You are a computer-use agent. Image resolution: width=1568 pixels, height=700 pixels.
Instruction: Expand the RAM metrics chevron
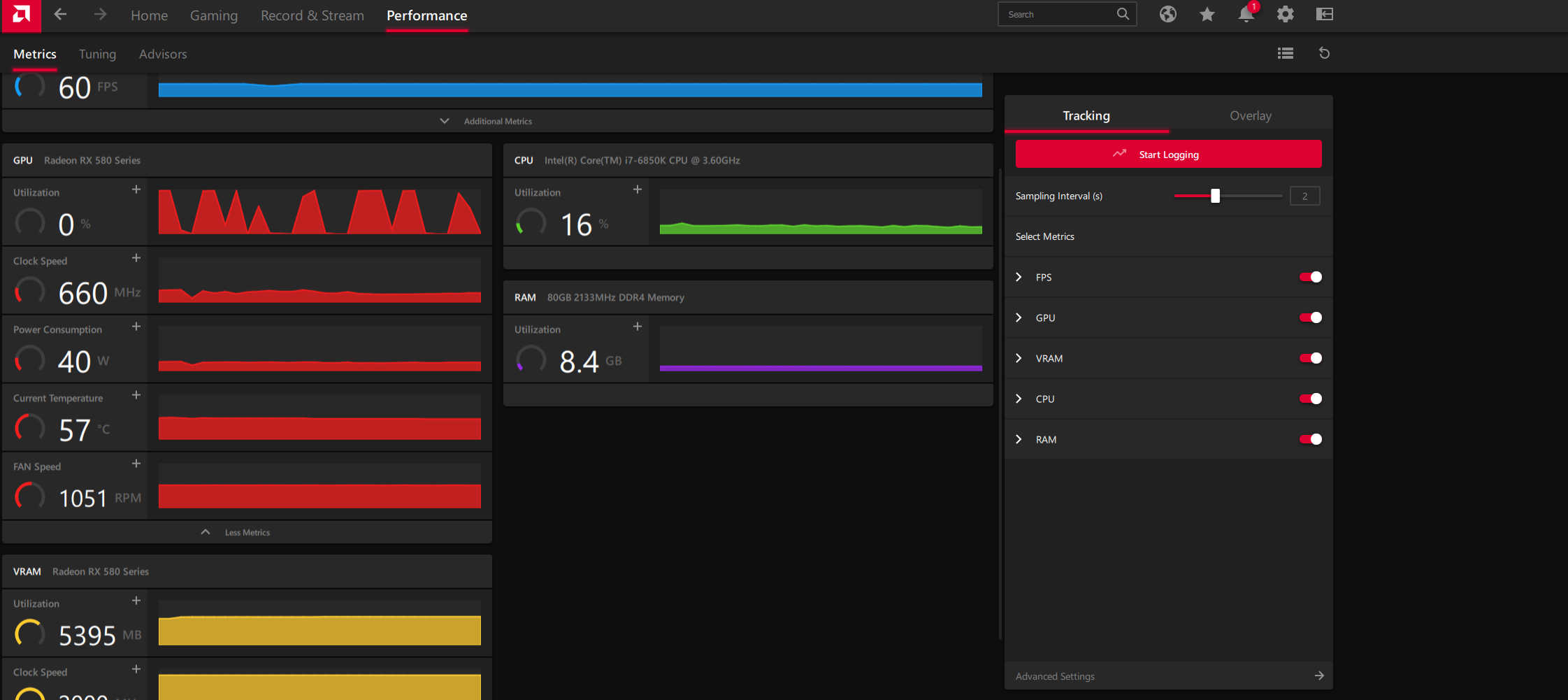(x=1019, y=439)
